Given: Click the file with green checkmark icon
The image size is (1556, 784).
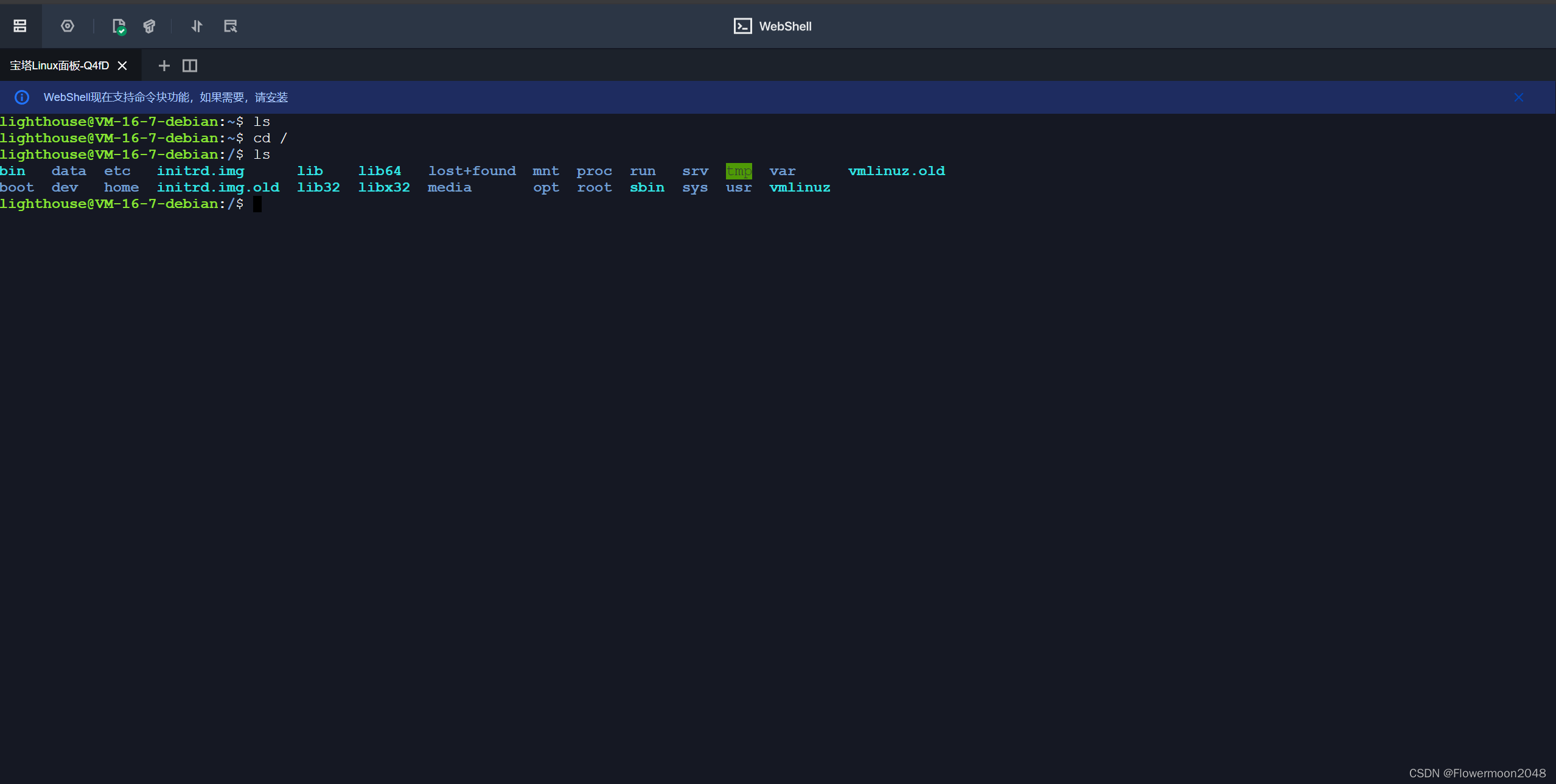Looking at the screenshot, I should coord(119,26).
